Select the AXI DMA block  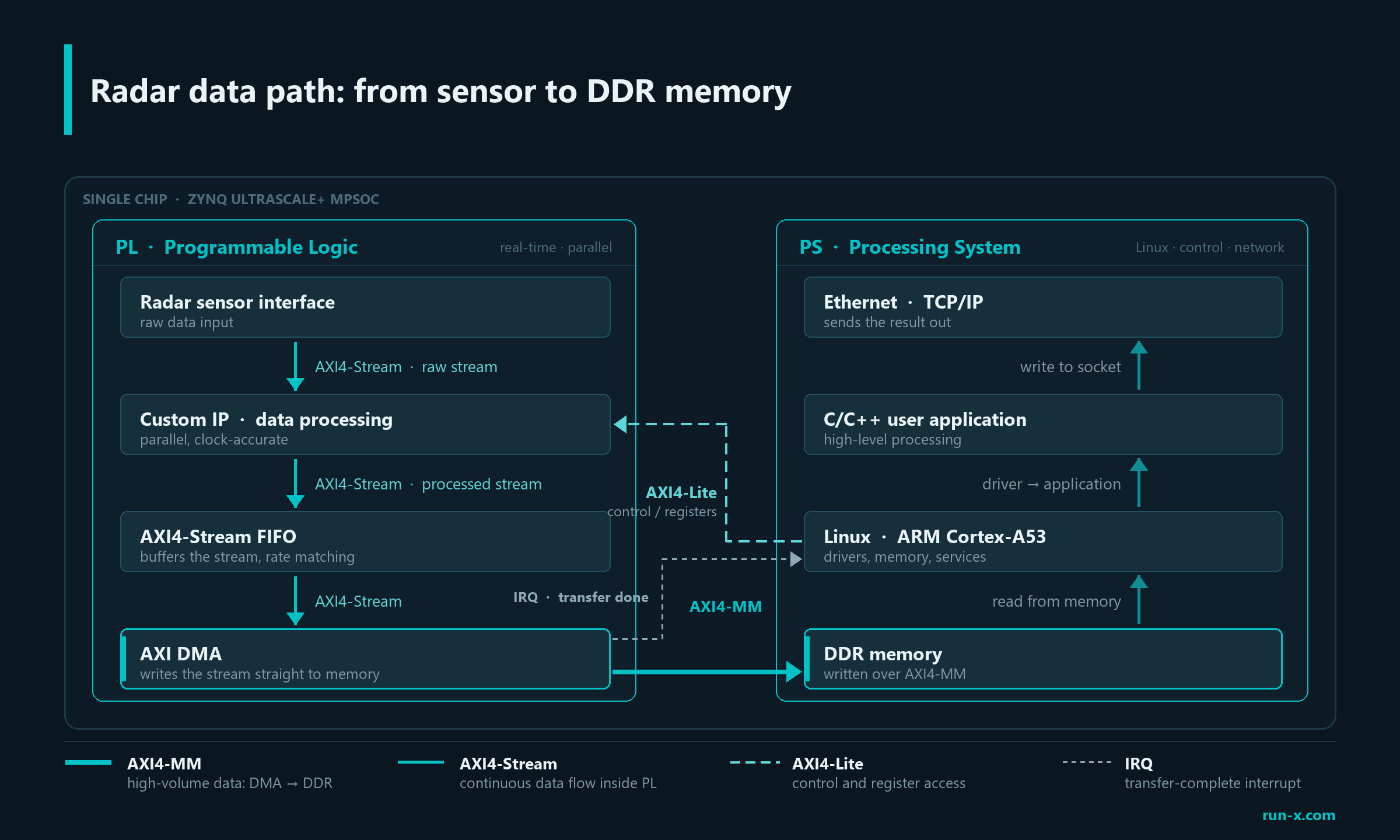tap(365, 659)
